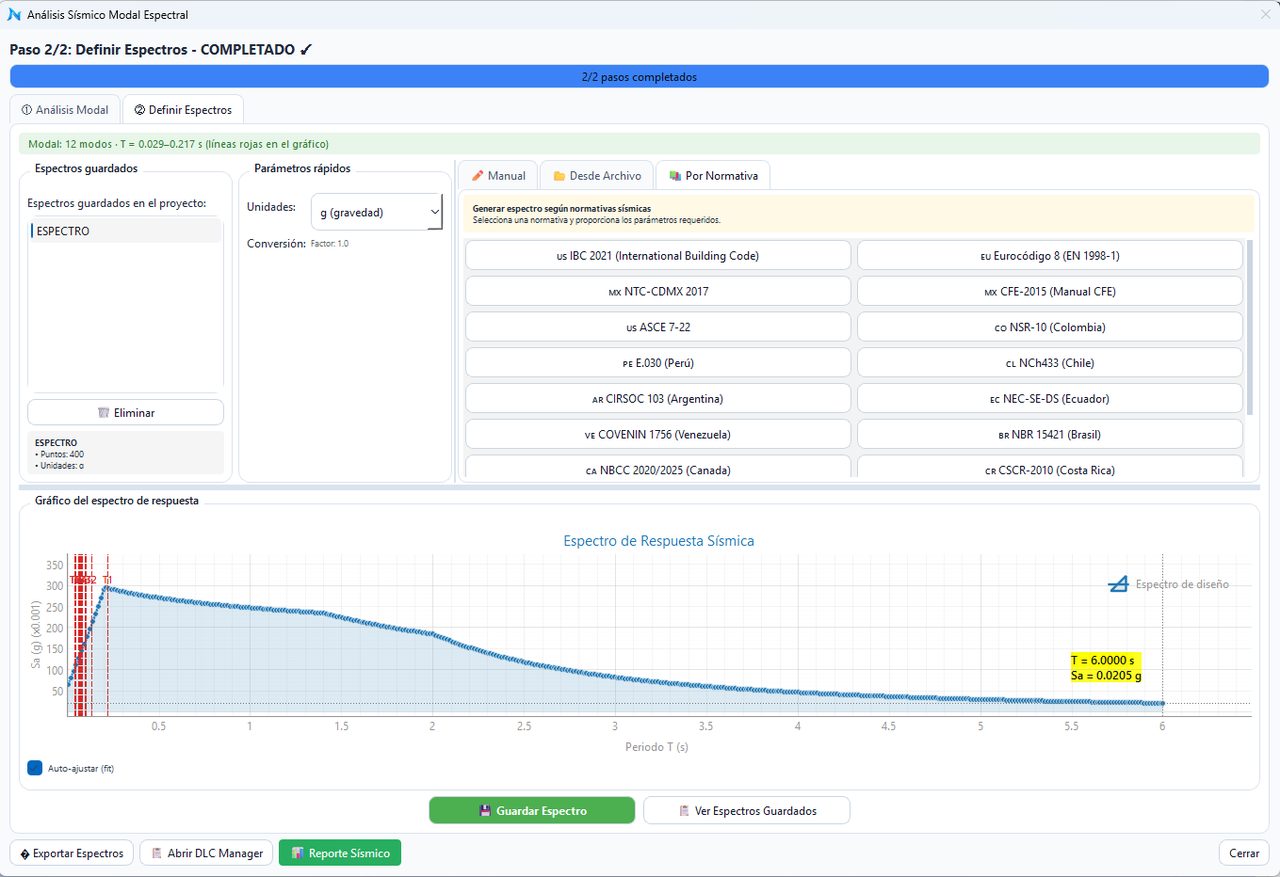Open Abrir DLC Manager
The image size is (1280, 877).
click(x=207, y=853)
